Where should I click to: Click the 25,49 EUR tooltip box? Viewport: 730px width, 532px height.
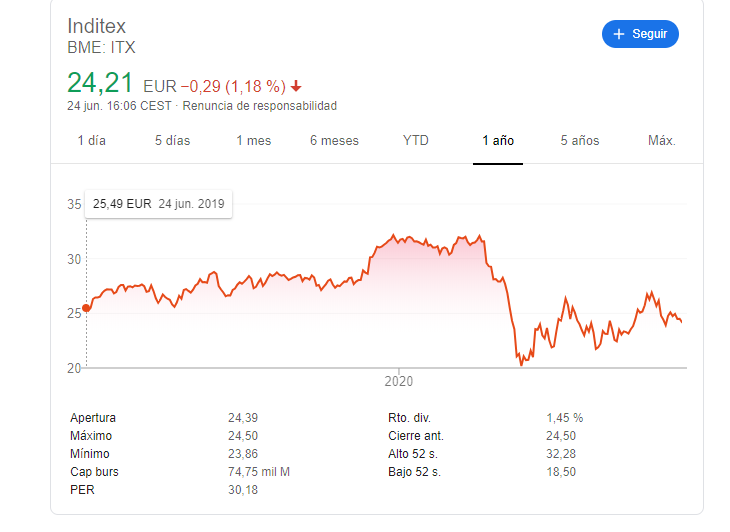(158, 204)
